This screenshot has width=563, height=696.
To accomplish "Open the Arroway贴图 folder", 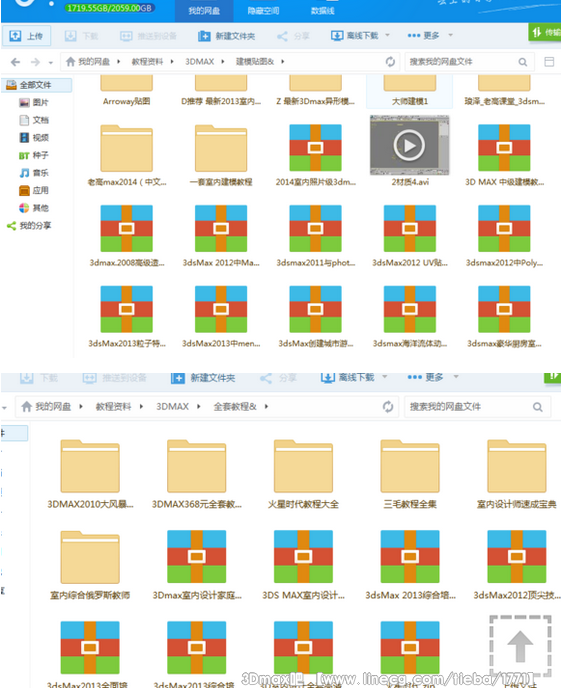I will point(127,89).
